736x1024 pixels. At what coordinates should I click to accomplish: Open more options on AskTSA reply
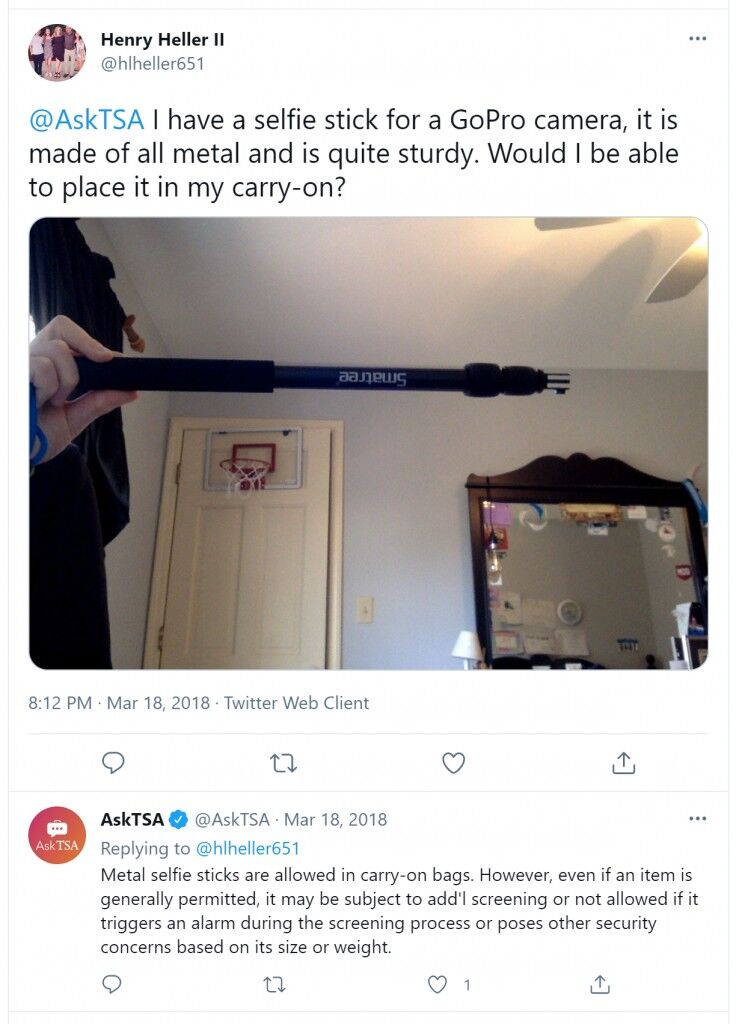[697, 818]
